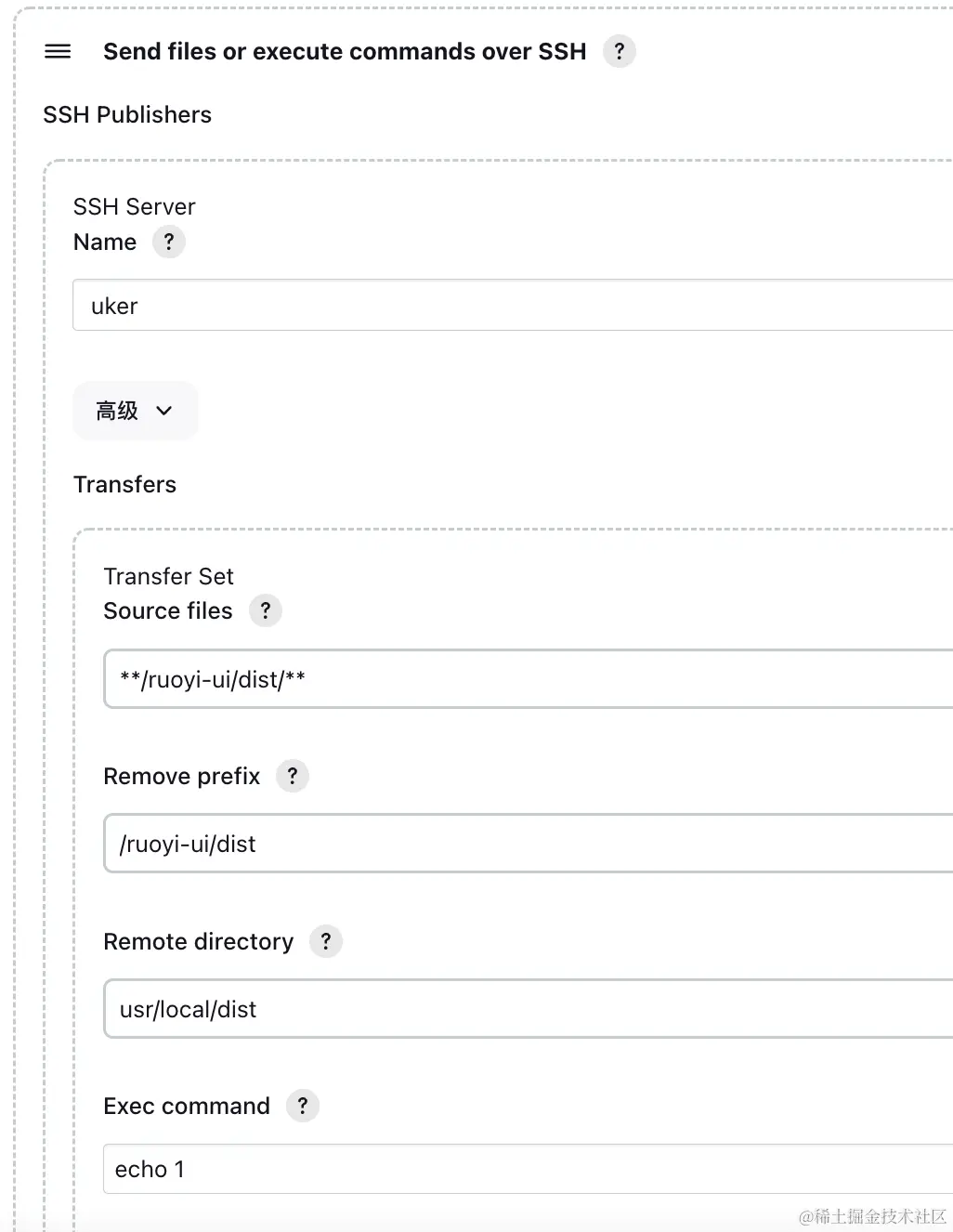The image size is (953, 1232).
Task: Click the Source files input field
Action: pyautogui.click(x=529, y=679)
